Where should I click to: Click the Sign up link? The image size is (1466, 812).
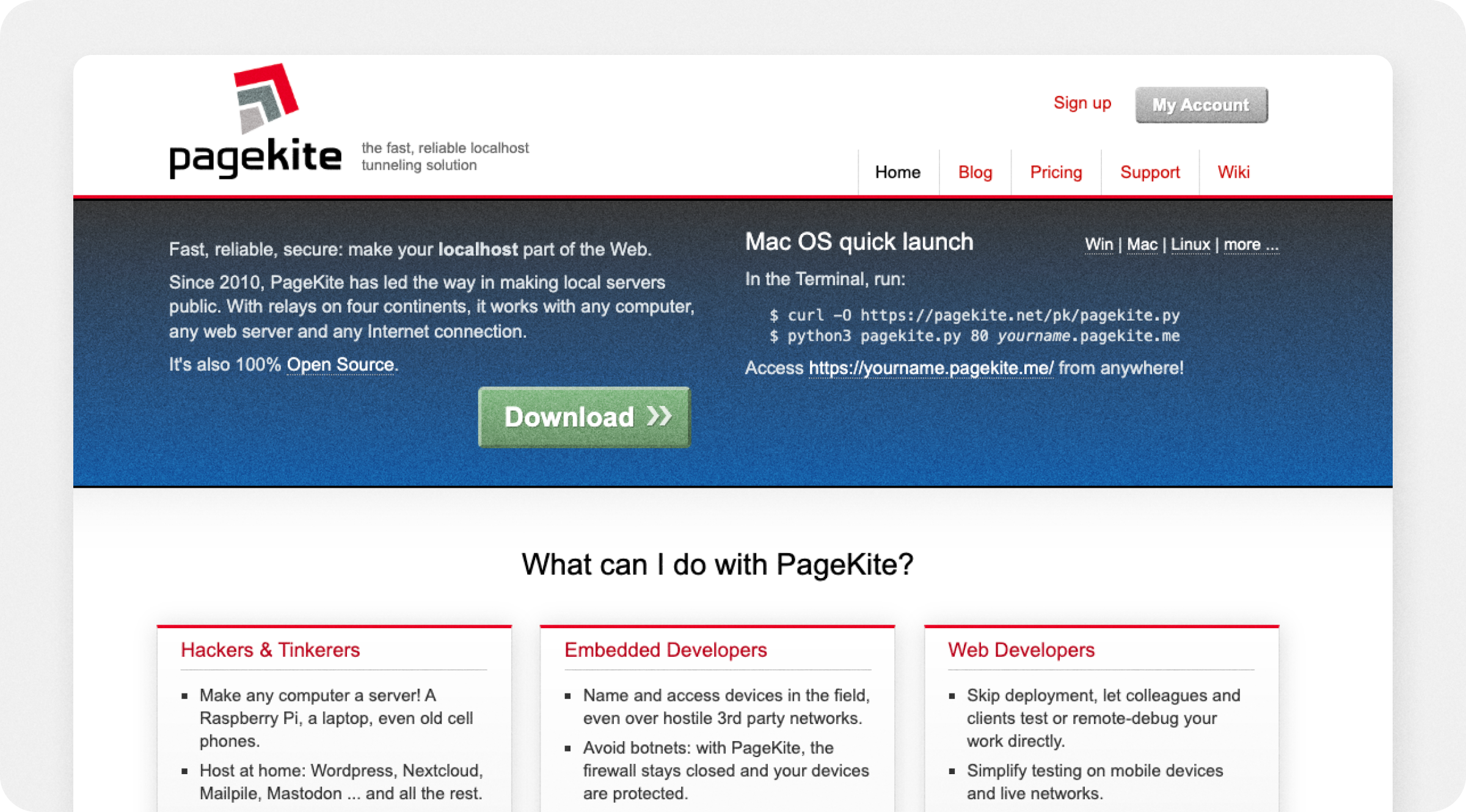[1082, 103]
